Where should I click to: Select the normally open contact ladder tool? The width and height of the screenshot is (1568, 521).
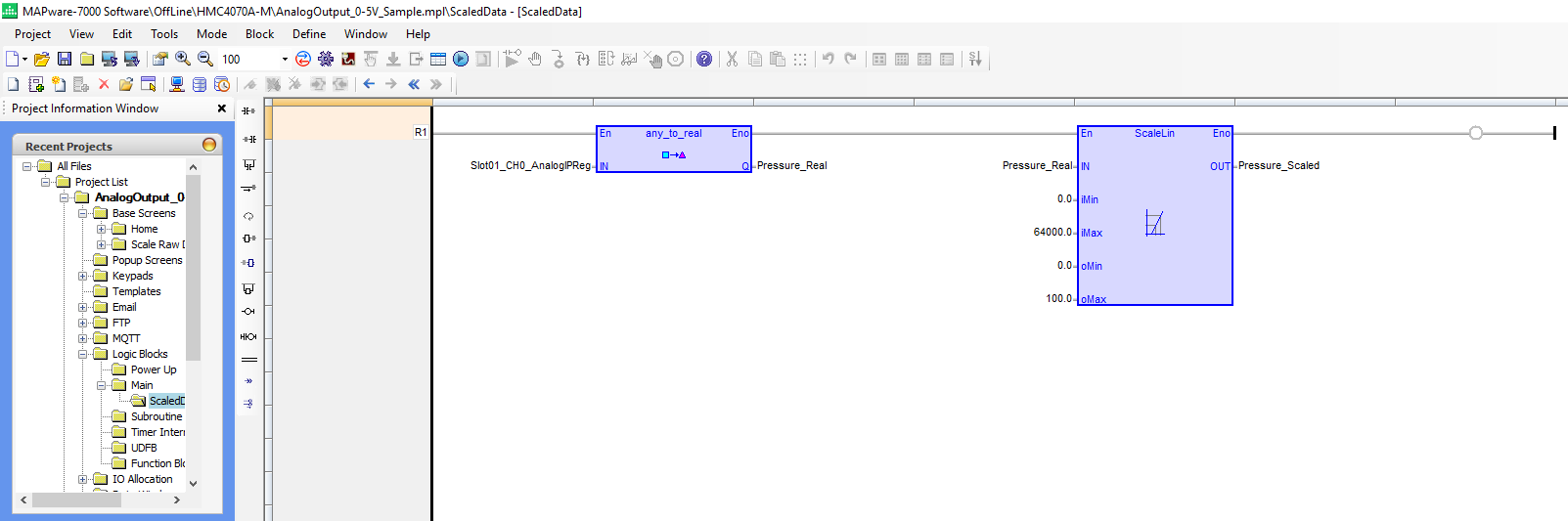click(x=248, y=111)
